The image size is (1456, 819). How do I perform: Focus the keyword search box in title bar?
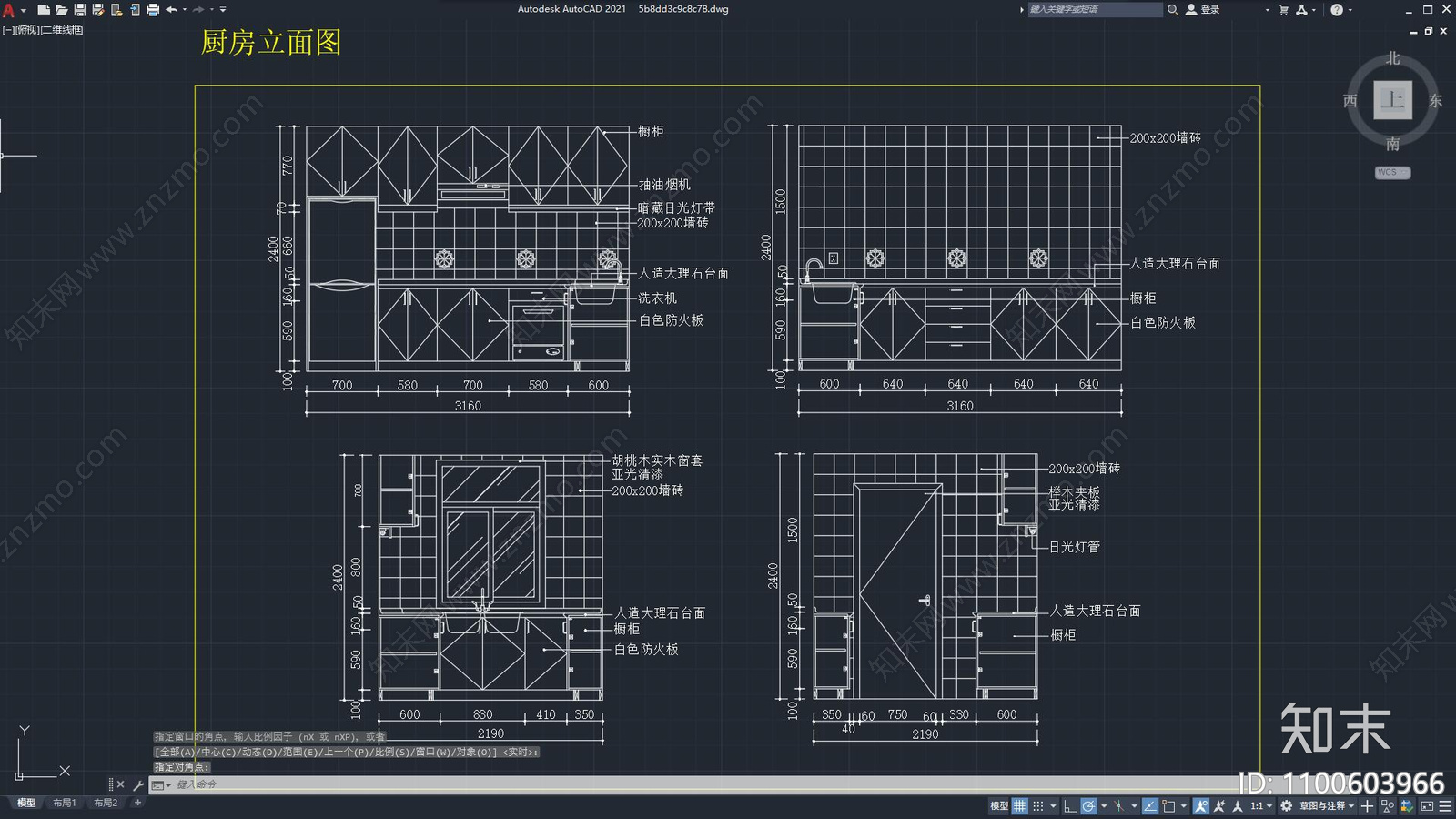click(x=1095, y=10)
